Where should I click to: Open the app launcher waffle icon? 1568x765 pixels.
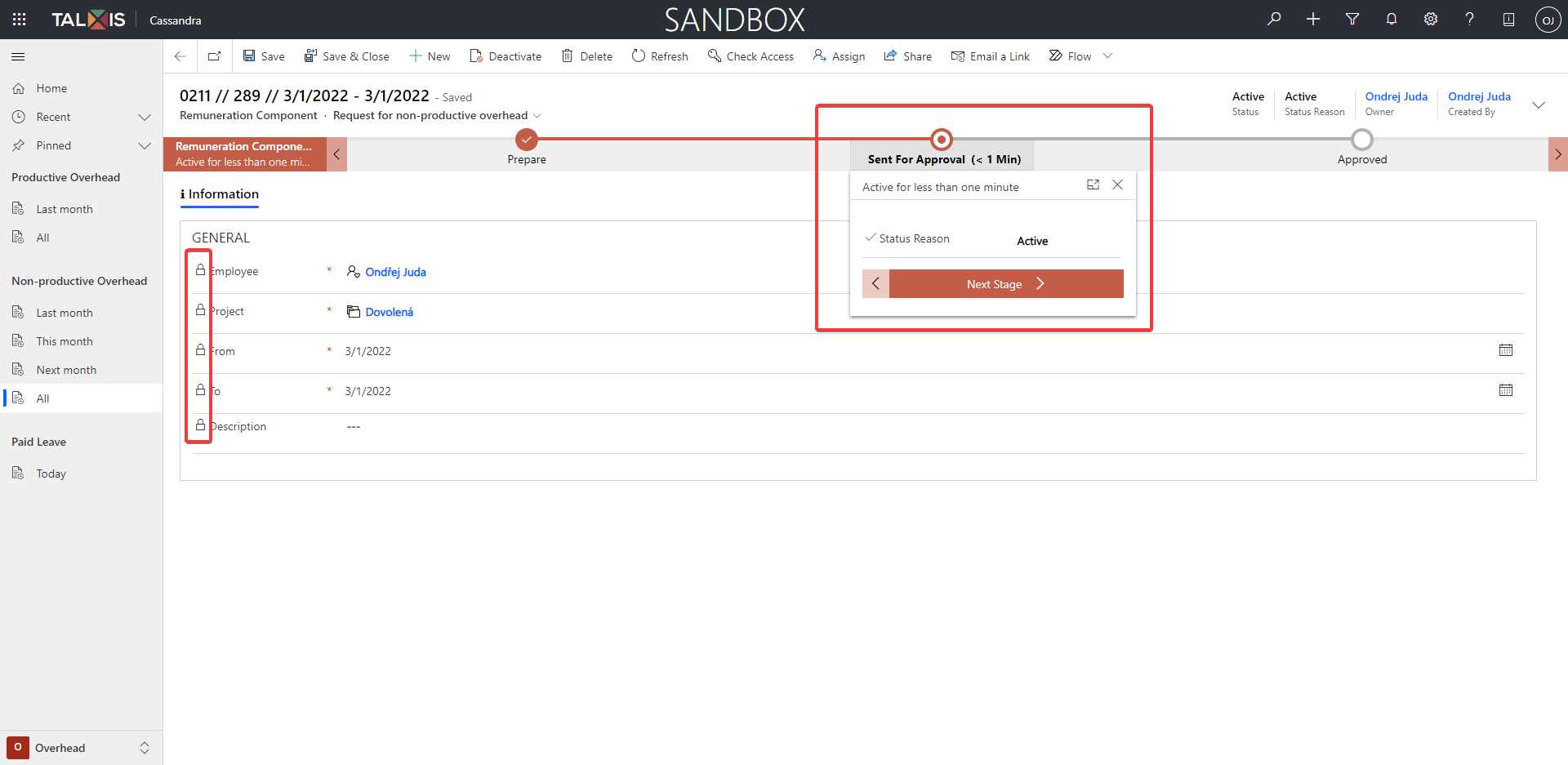pos(19,20)
